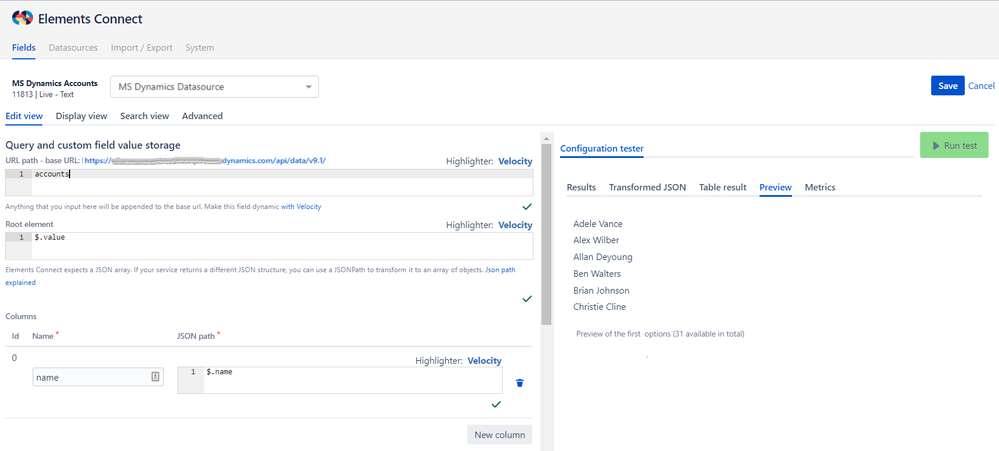Screen dimensions: 999x451
Task: Select the Edit view tab
Action: 24,116
